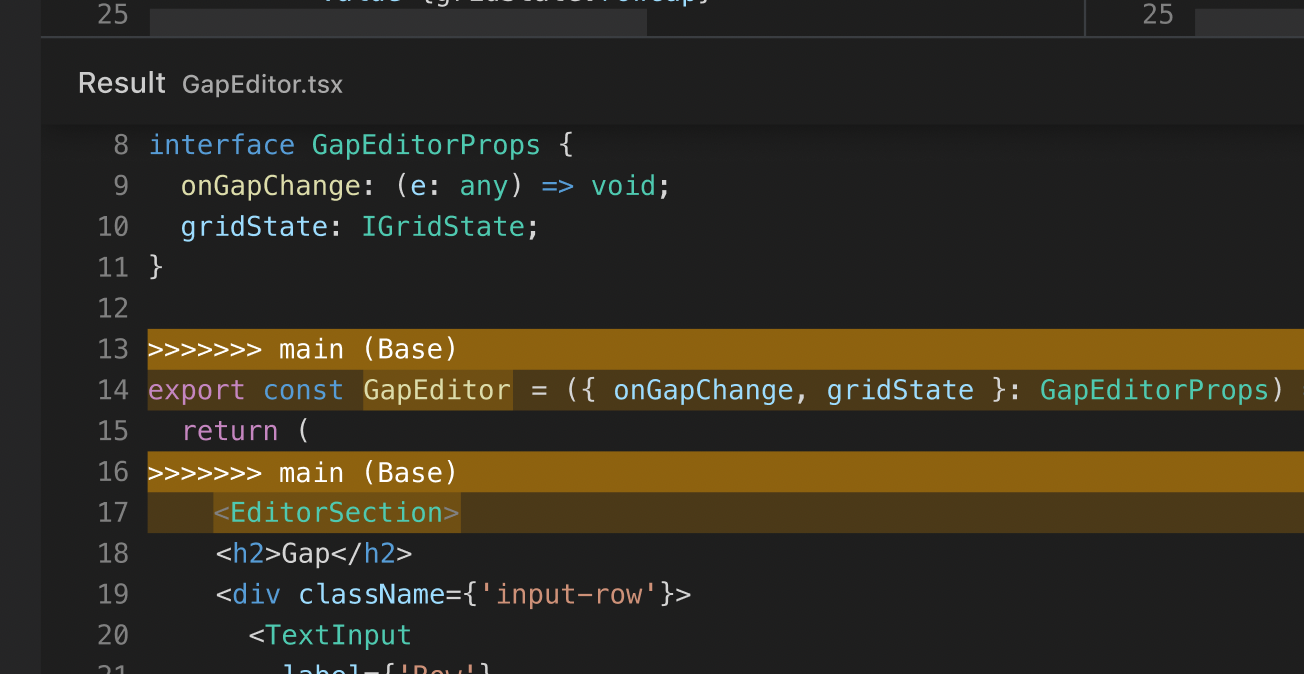Click line number 25 in the left editor

(x=112, y=15)
